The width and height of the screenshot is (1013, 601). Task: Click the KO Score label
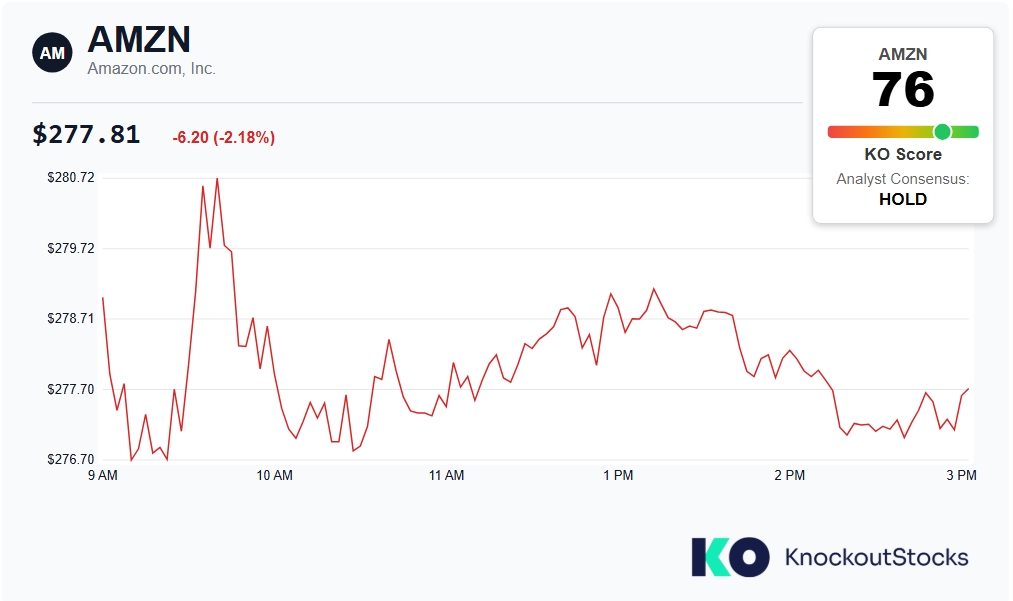click(x=903, y=154)
